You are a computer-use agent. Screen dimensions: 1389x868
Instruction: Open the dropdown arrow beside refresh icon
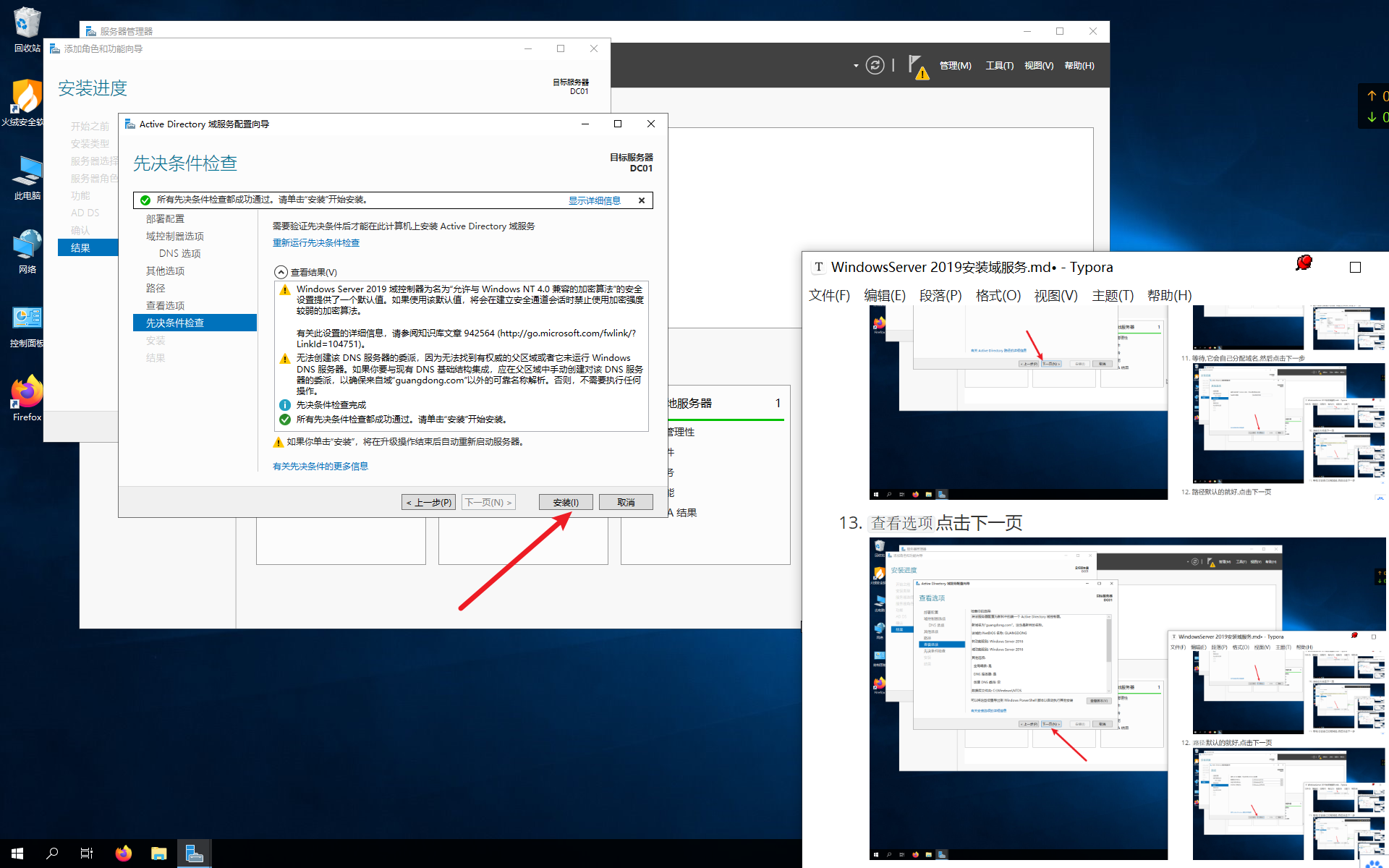(856, 66)
